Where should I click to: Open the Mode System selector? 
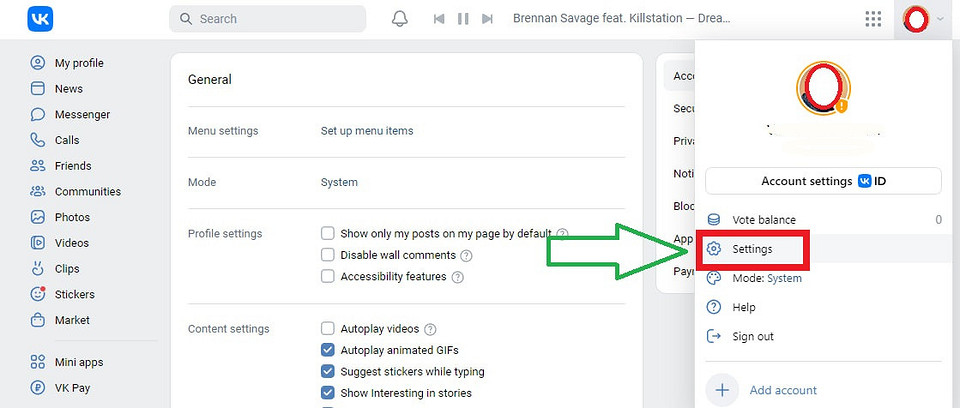[339, 182]
